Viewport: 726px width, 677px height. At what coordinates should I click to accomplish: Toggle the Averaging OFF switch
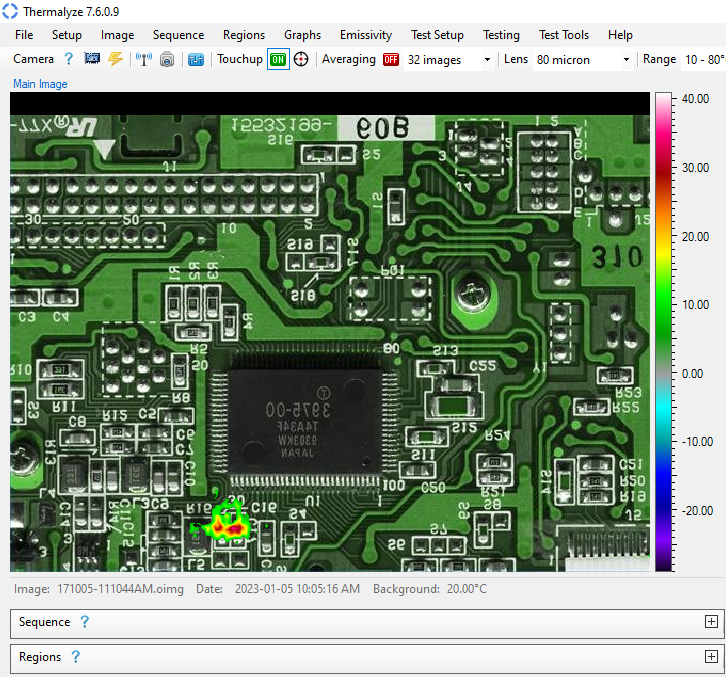390,59
